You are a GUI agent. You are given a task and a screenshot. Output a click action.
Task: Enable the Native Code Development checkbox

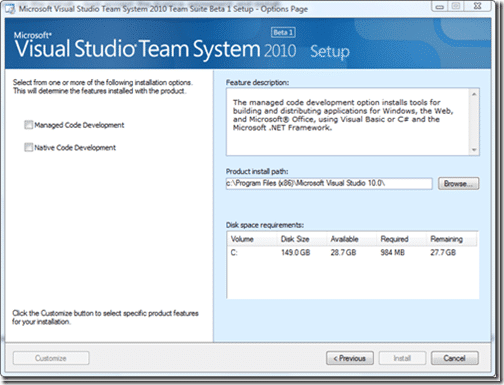pos(28,147)
